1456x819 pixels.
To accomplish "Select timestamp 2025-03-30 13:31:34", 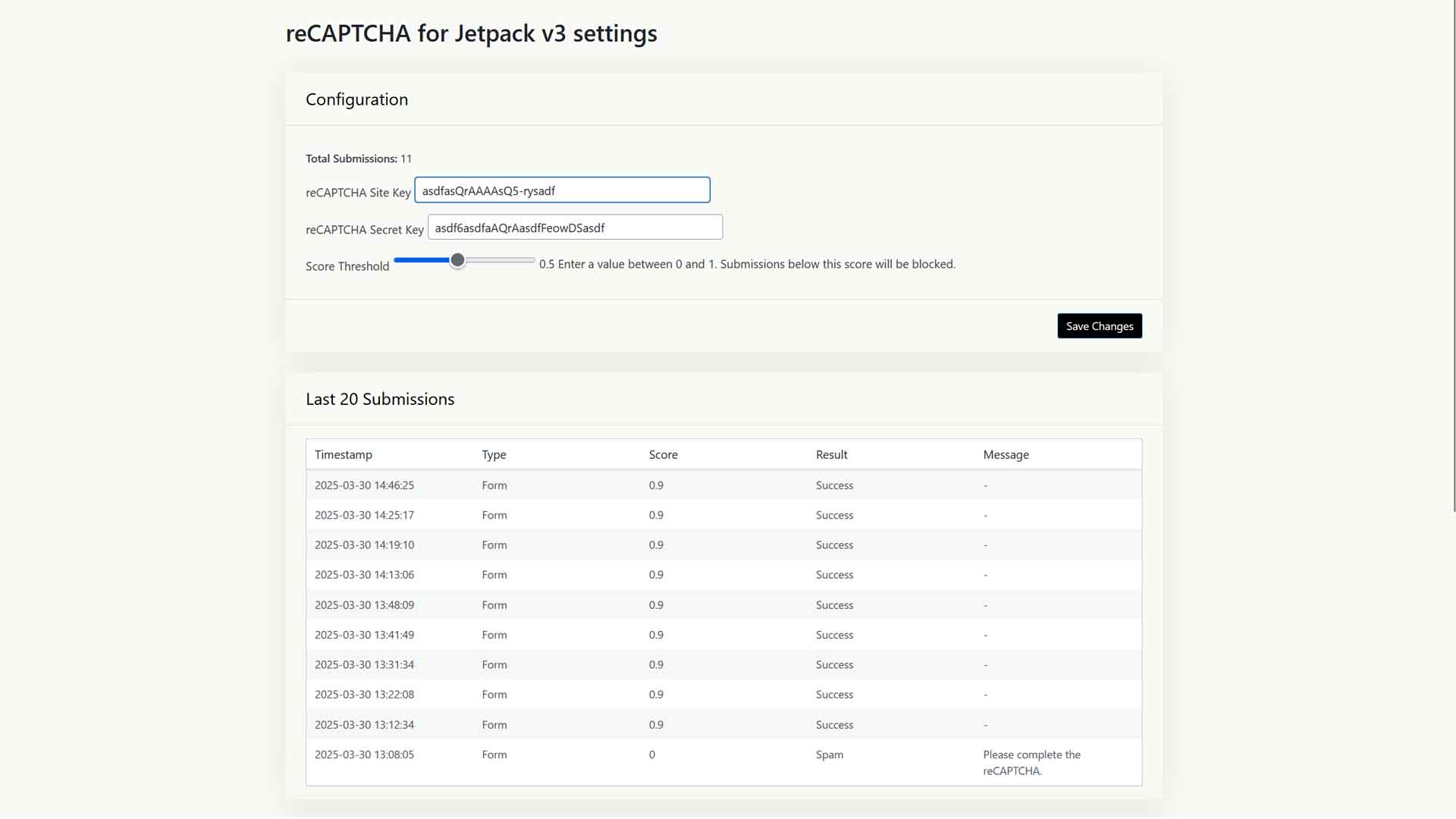I will click(x=364, y=665).
